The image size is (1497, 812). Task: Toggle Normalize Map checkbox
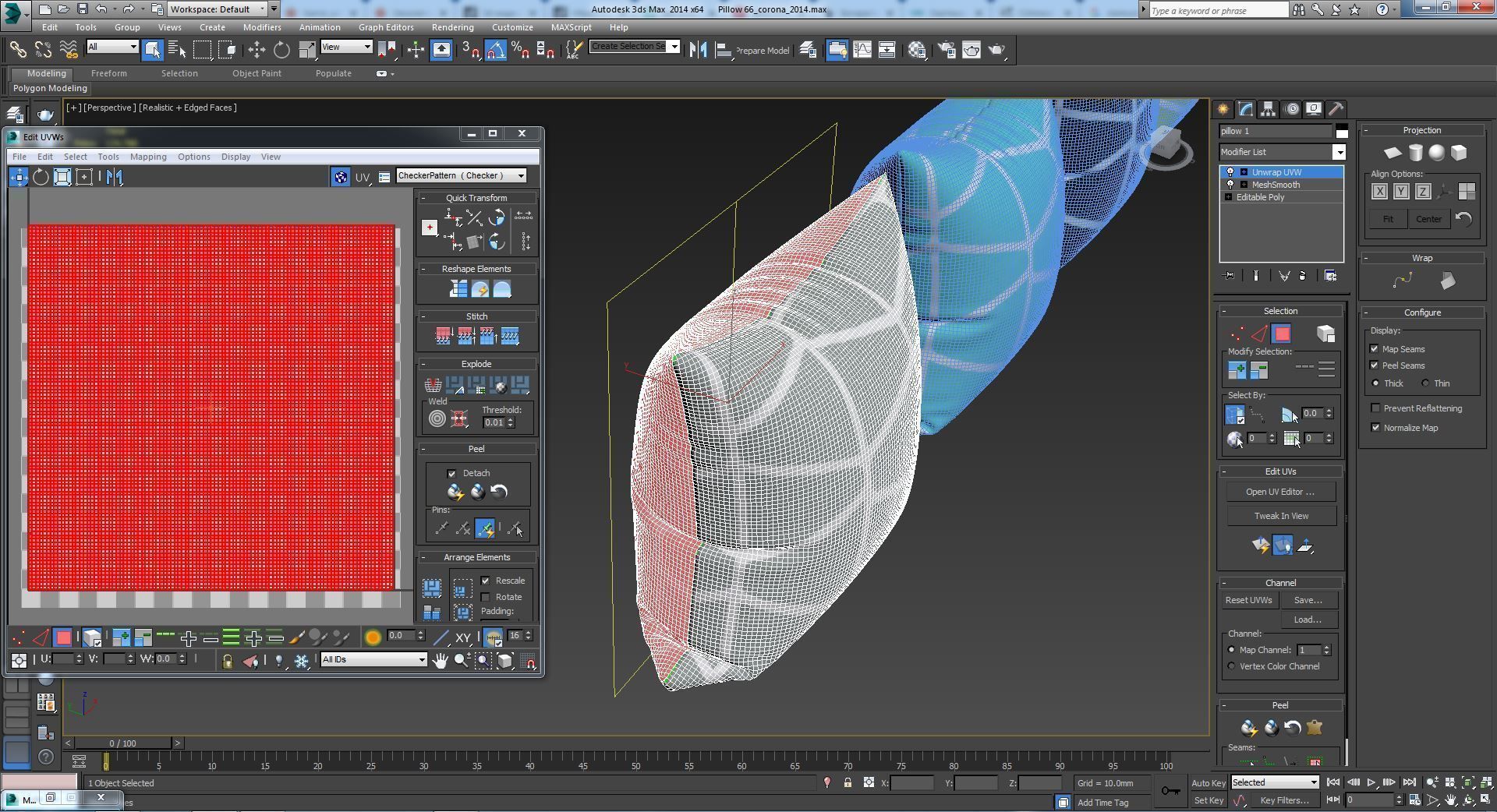coord(1375,428)
